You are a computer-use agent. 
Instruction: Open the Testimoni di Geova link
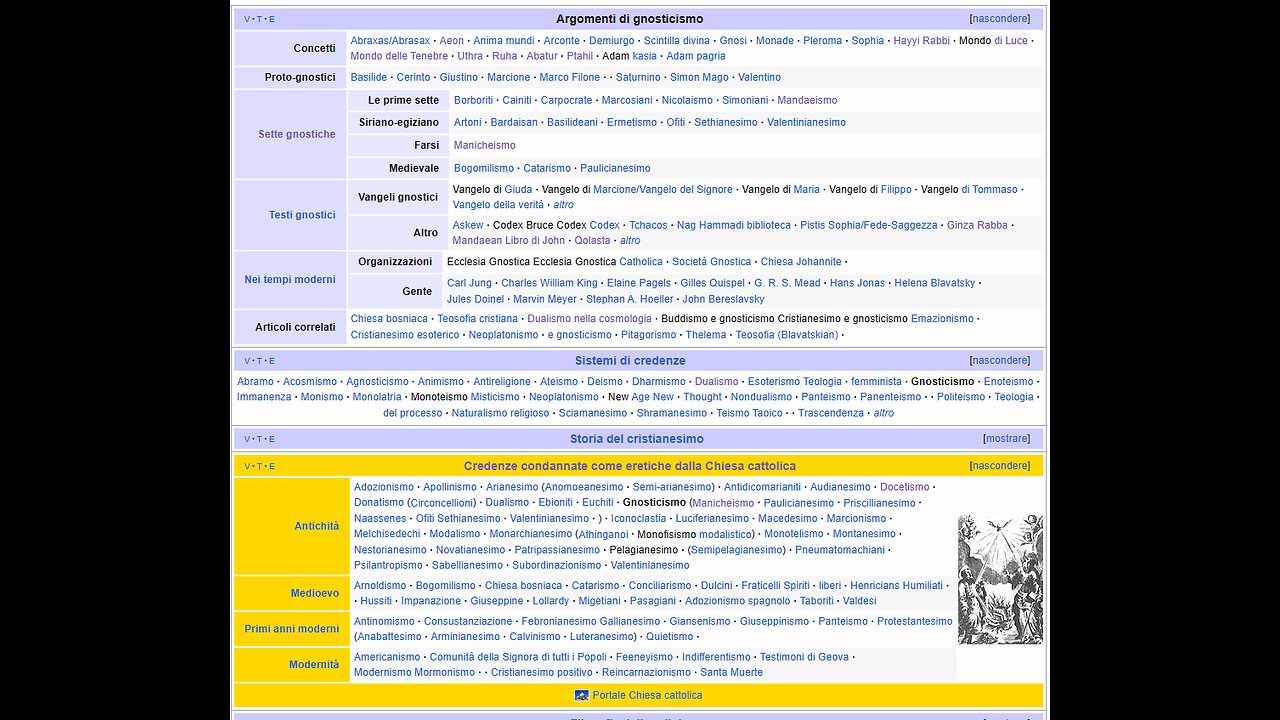804,657
